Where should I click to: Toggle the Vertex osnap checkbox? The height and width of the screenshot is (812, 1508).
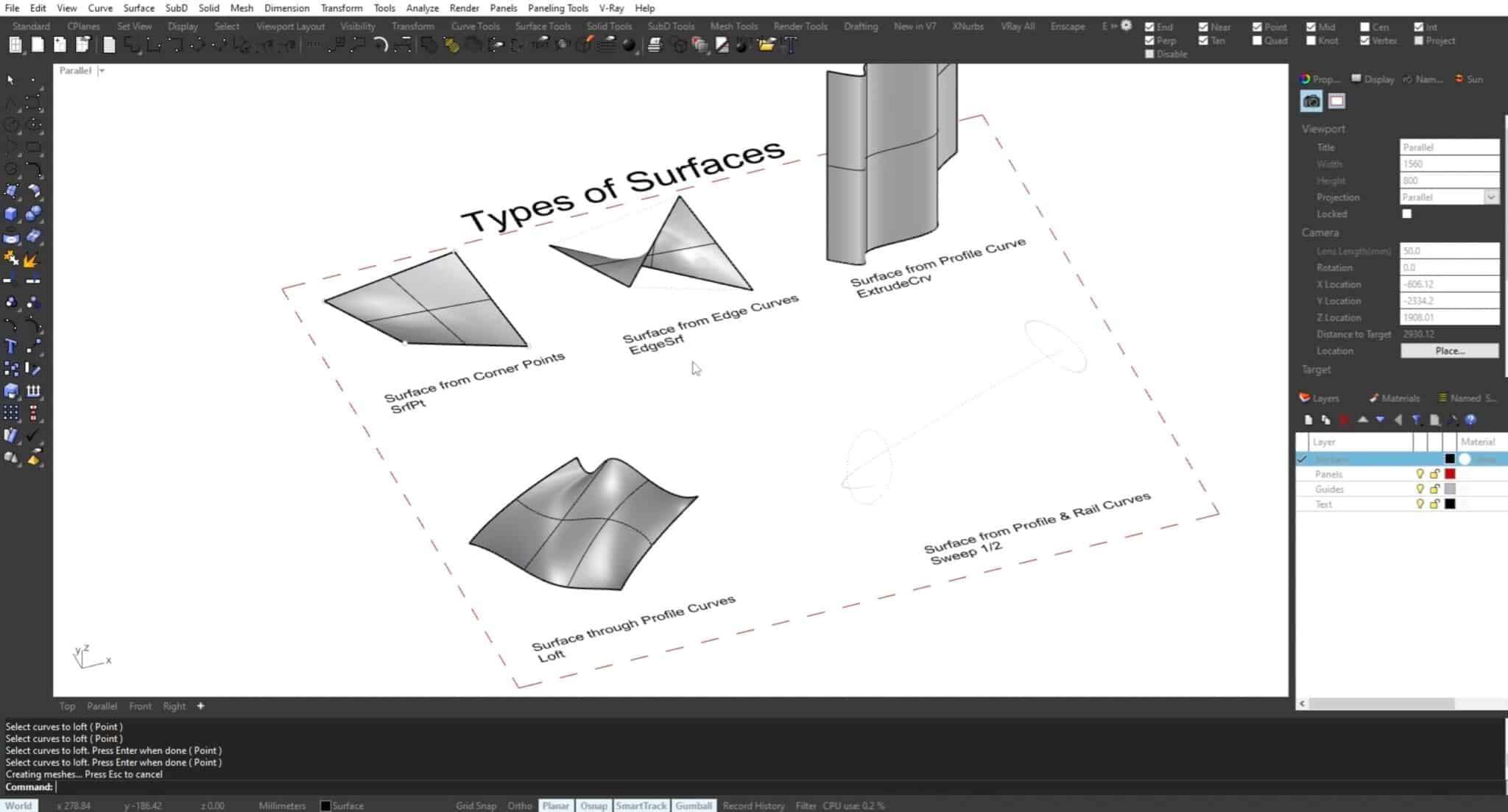1364,40
